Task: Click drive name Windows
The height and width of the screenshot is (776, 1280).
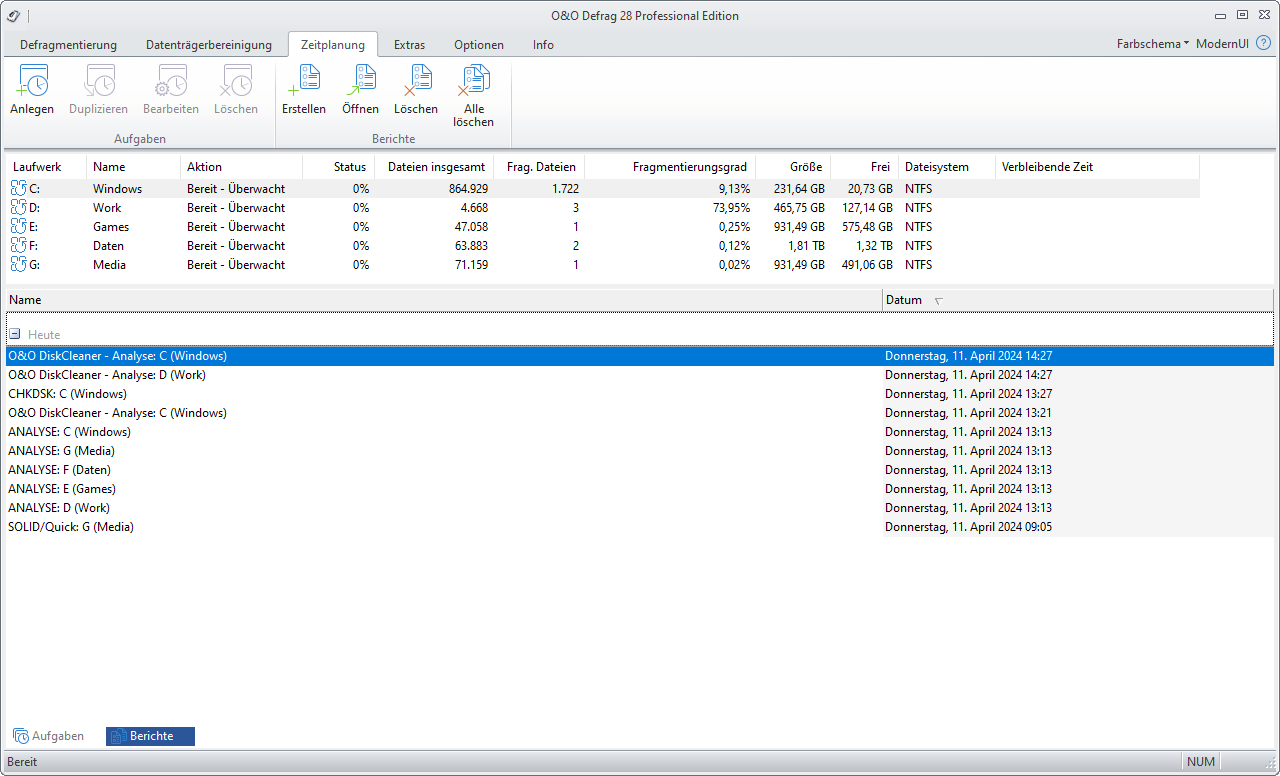Action: tap(117, 189)
